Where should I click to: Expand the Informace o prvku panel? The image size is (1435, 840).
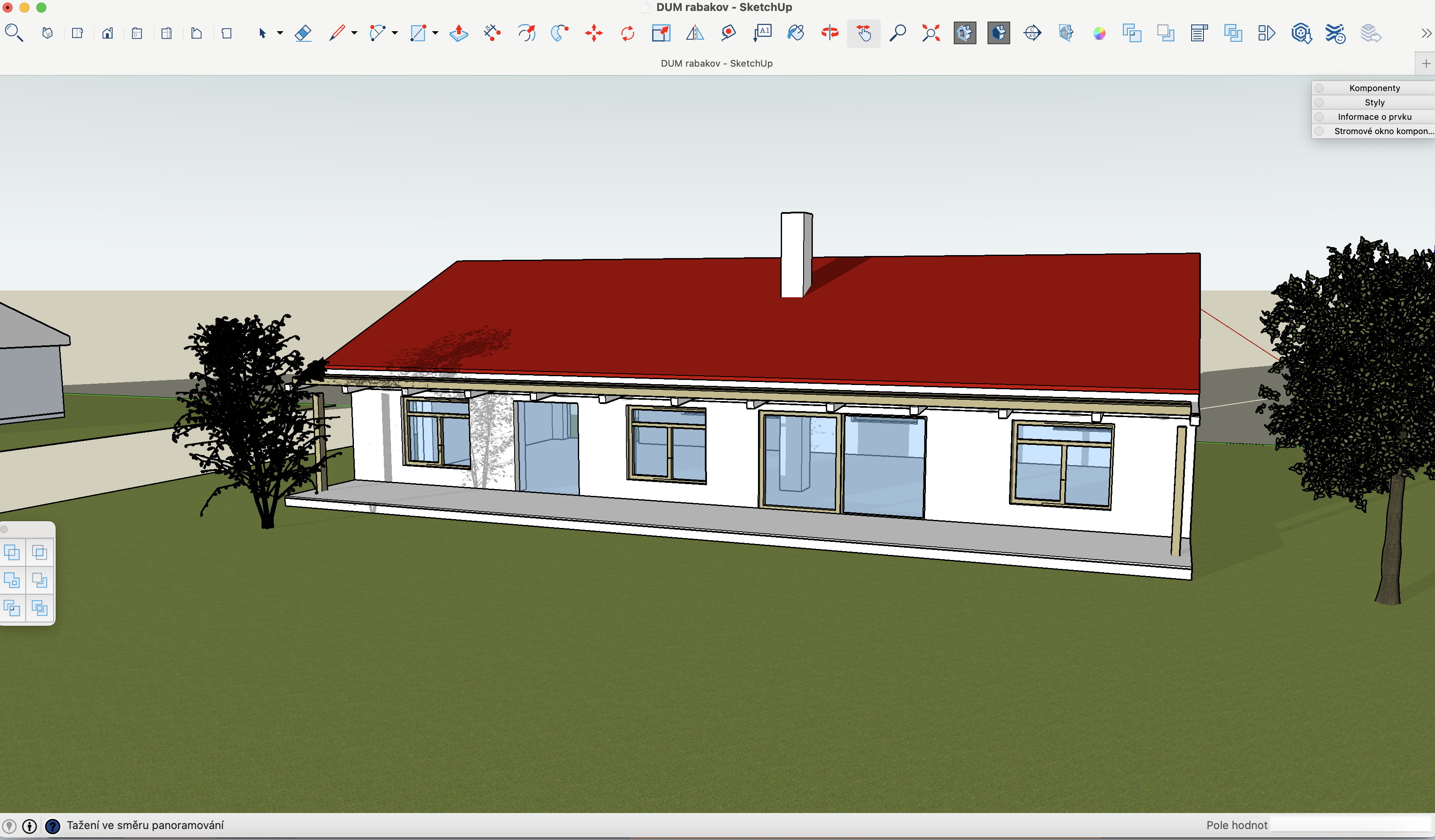tap(1373, 117)
